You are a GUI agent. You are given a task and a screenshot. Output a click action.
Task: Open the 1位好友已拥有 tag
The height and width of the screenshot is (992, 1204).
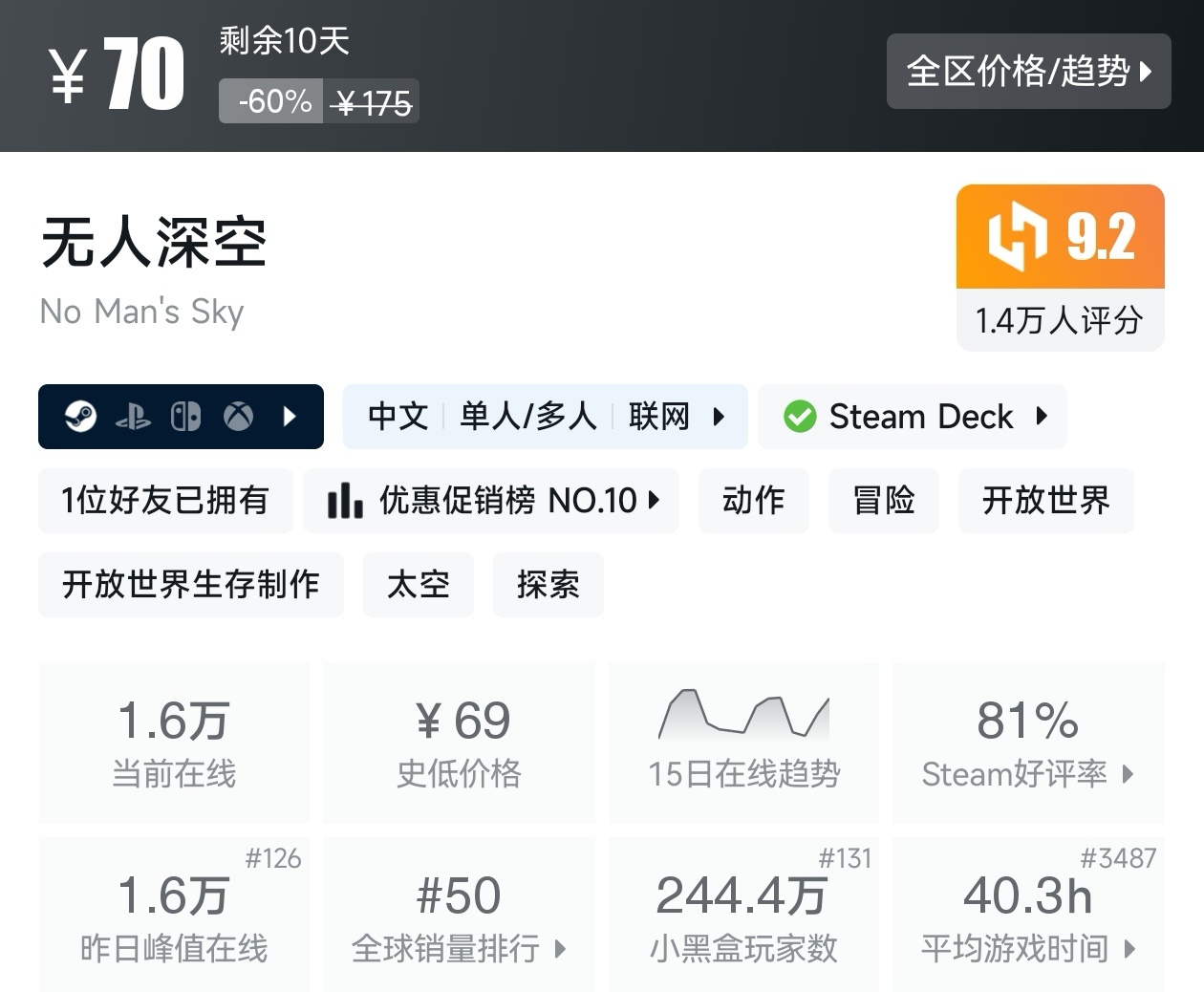click(165, 500)
